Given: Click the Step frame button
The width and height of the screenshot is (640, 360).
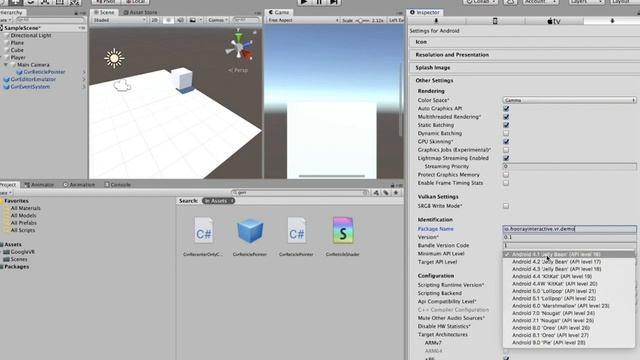Looking at the screenshot, I should (334, 2).
